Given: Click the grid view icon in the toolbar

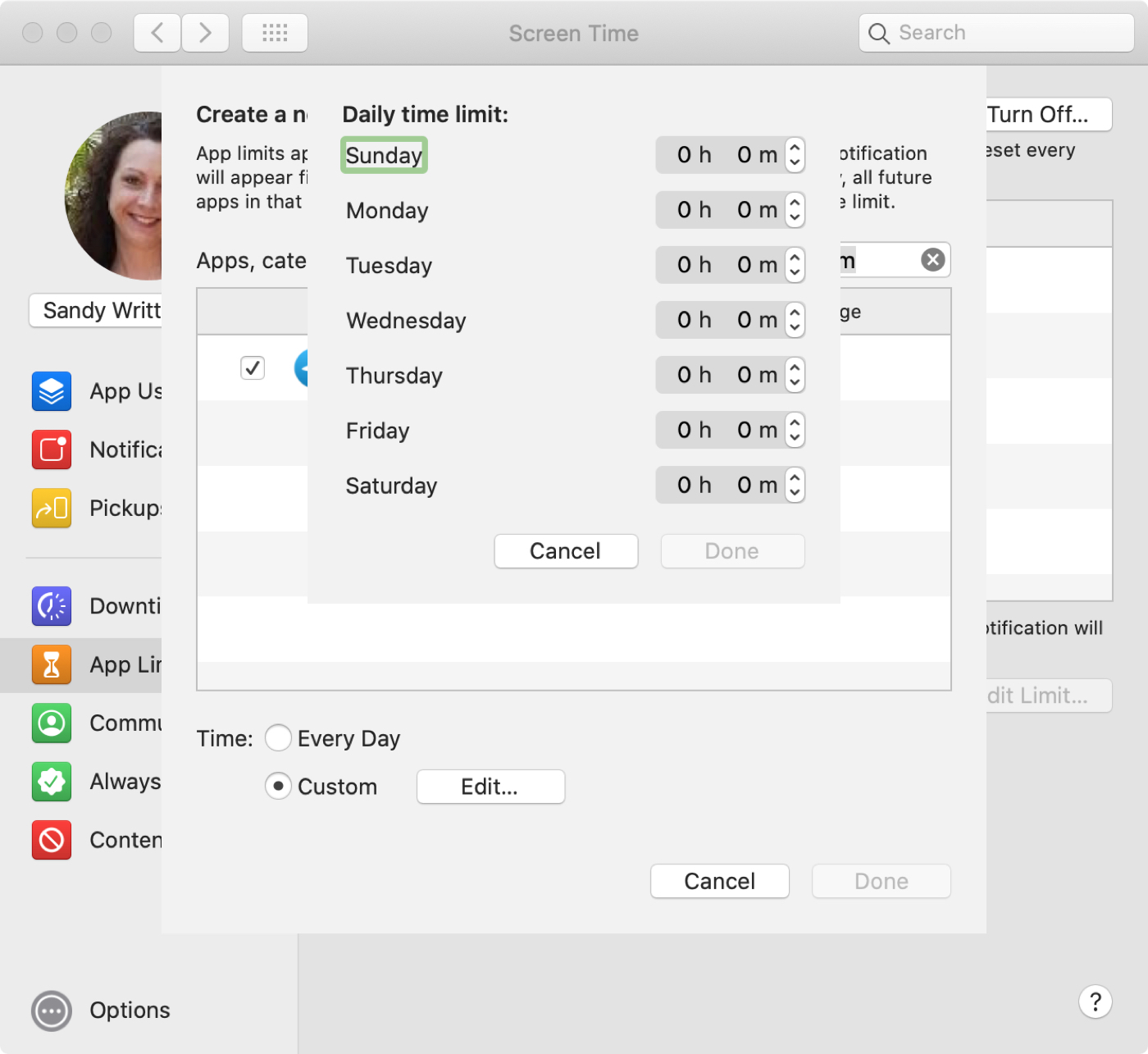Looking at the screenshot, I should pyautogui.click(x=274, y=33).
